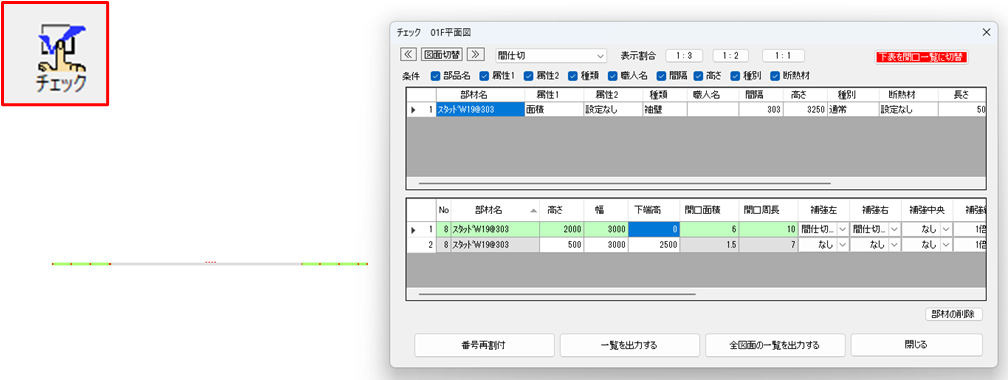Click upper table 断熱材 column header
This screenshot has width=1008, height=380.
(x=908, y=95)
